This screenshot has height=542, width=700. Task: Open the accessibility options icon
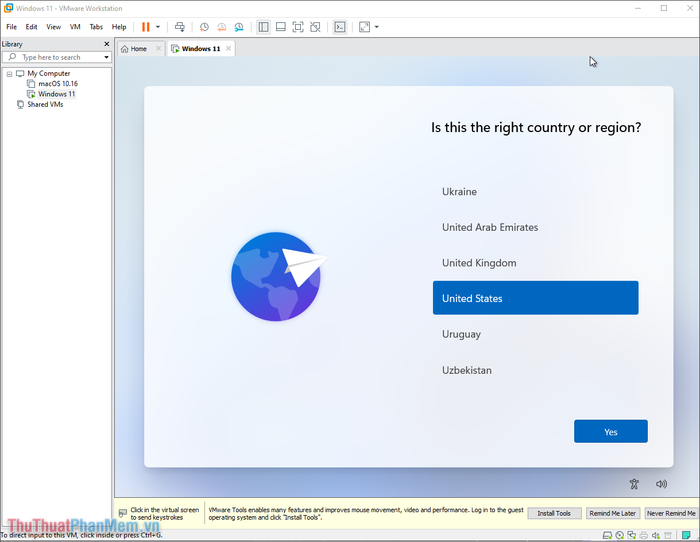634,484
